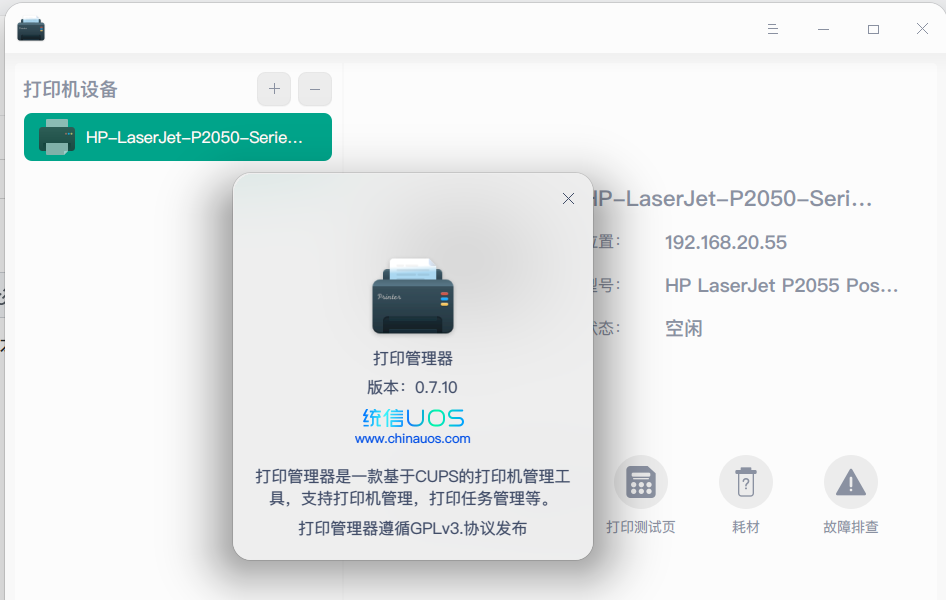Close the About dialog with its X
Image resolution: width=946 pixels, height=600 pixels.
click(x=568, y=199)
